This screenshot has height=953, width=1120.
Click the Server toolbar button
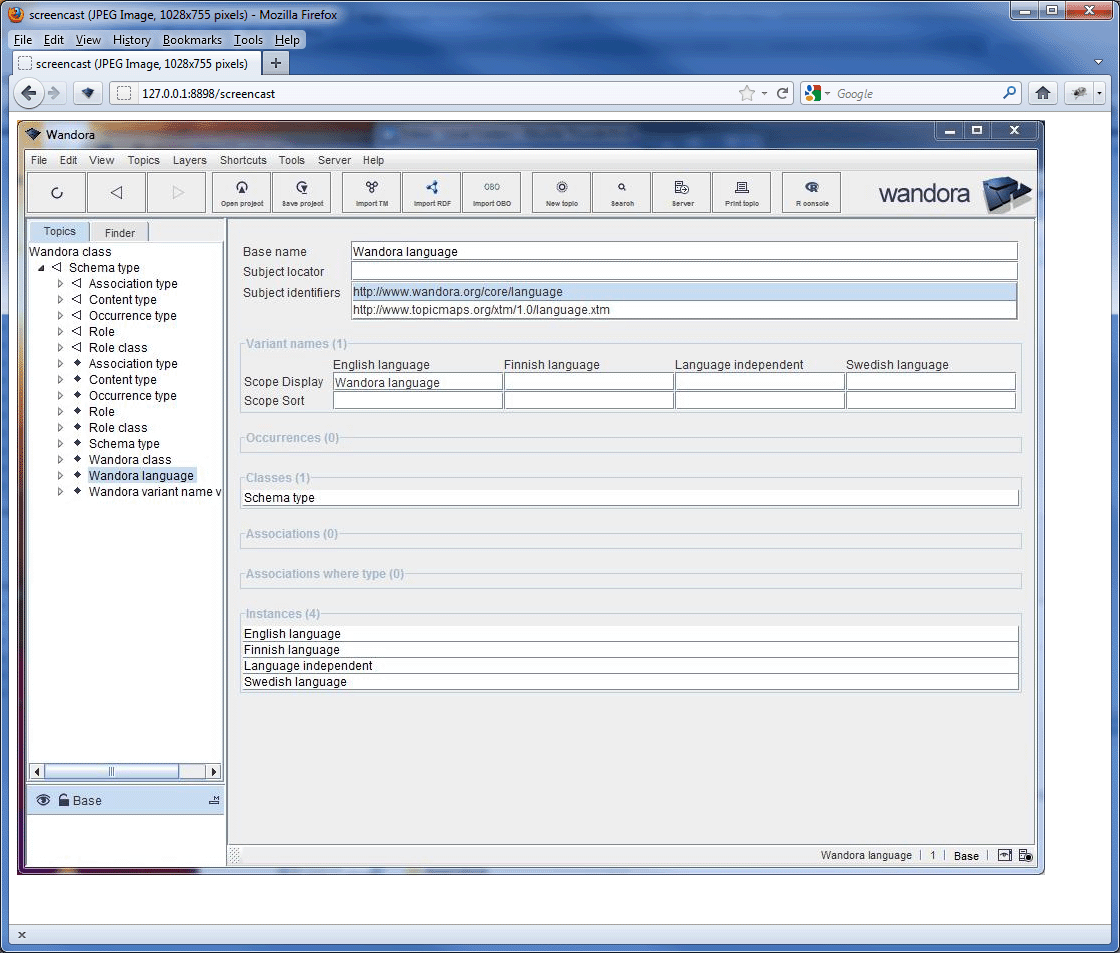tap(681, 192)
